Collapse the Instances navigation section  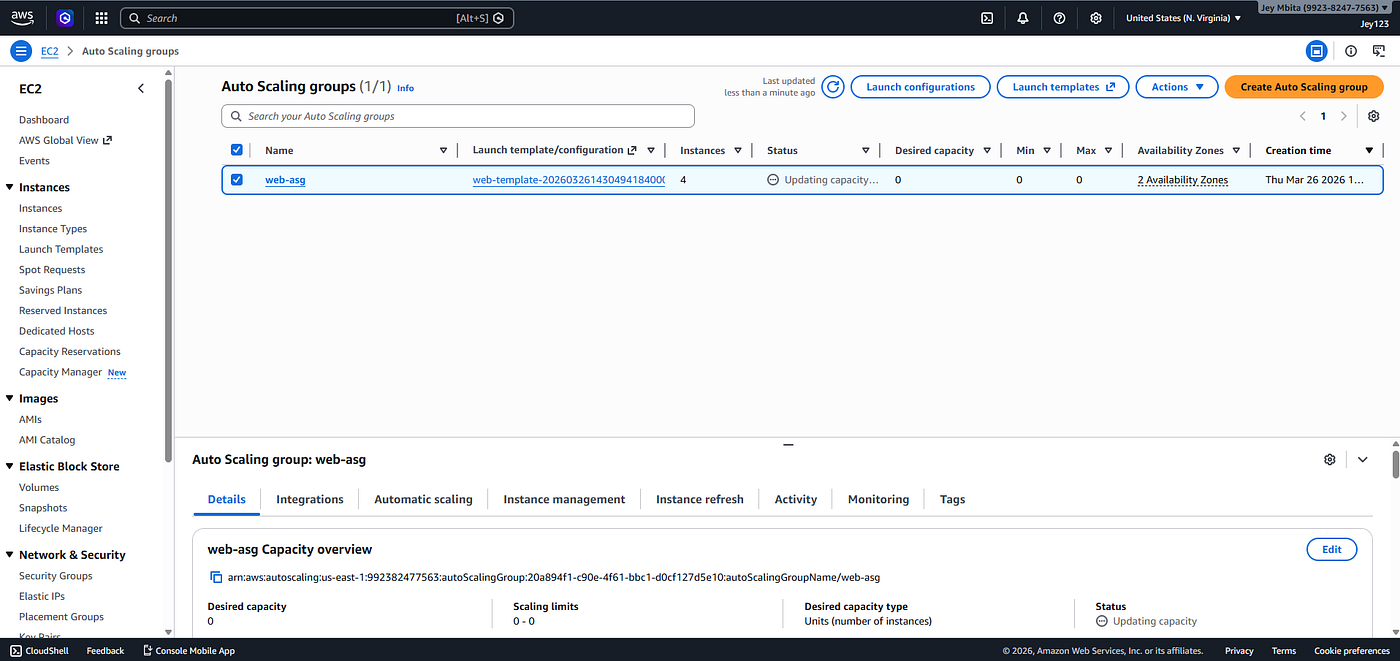click(x=9, y=187)
